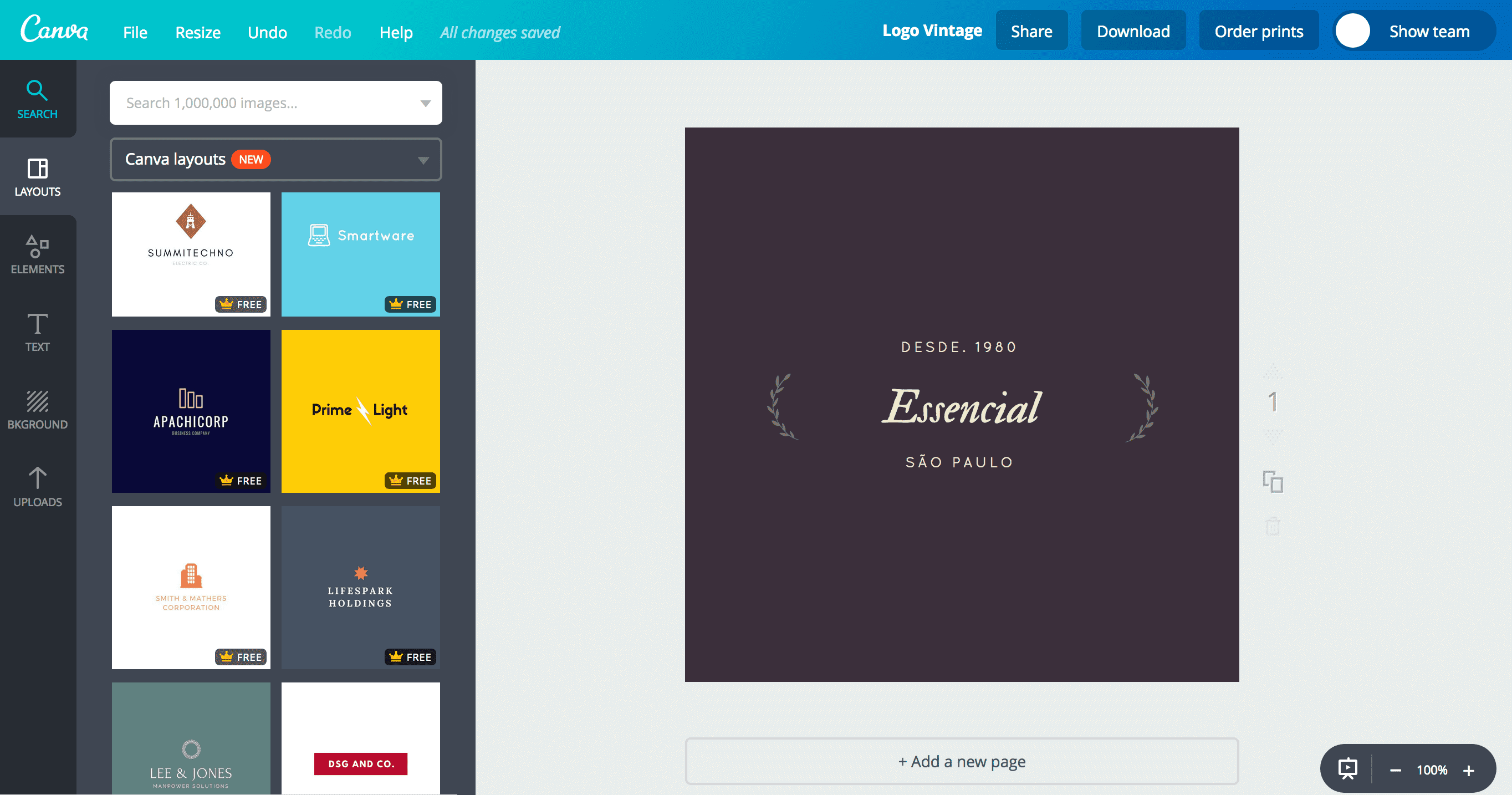Select the Lifespark Holdings layout thumbnail

[x=360, y=587]
